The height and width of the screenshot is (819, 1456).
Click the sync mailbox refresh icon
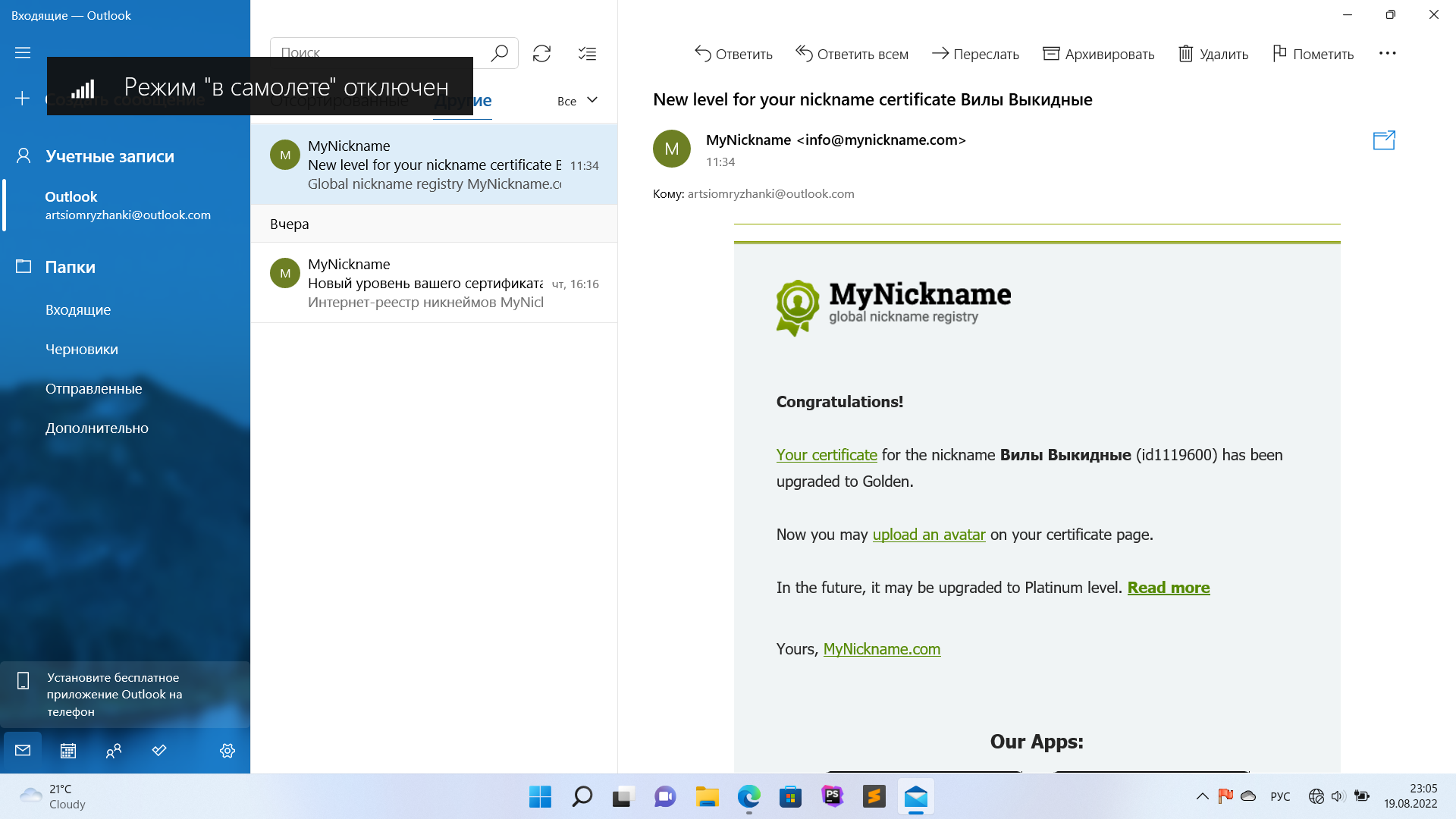[541, 54]
